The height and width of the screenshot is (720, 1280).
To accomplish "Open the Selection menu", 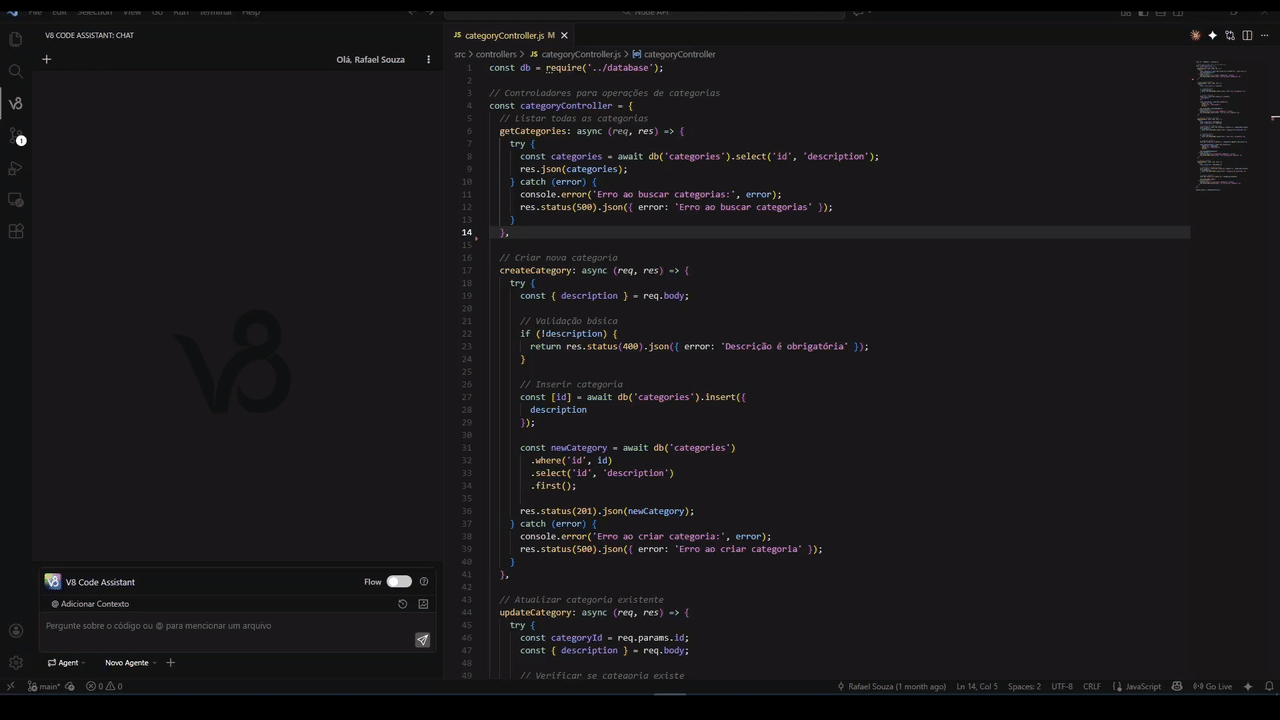I will coord(95,11).
